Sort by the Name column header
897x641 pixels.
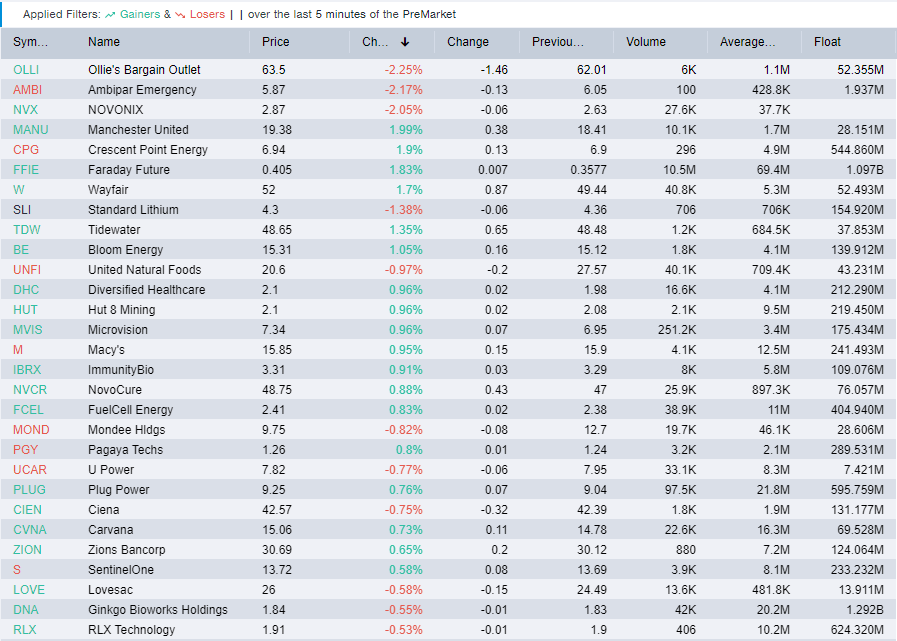[x=104, y=42]
